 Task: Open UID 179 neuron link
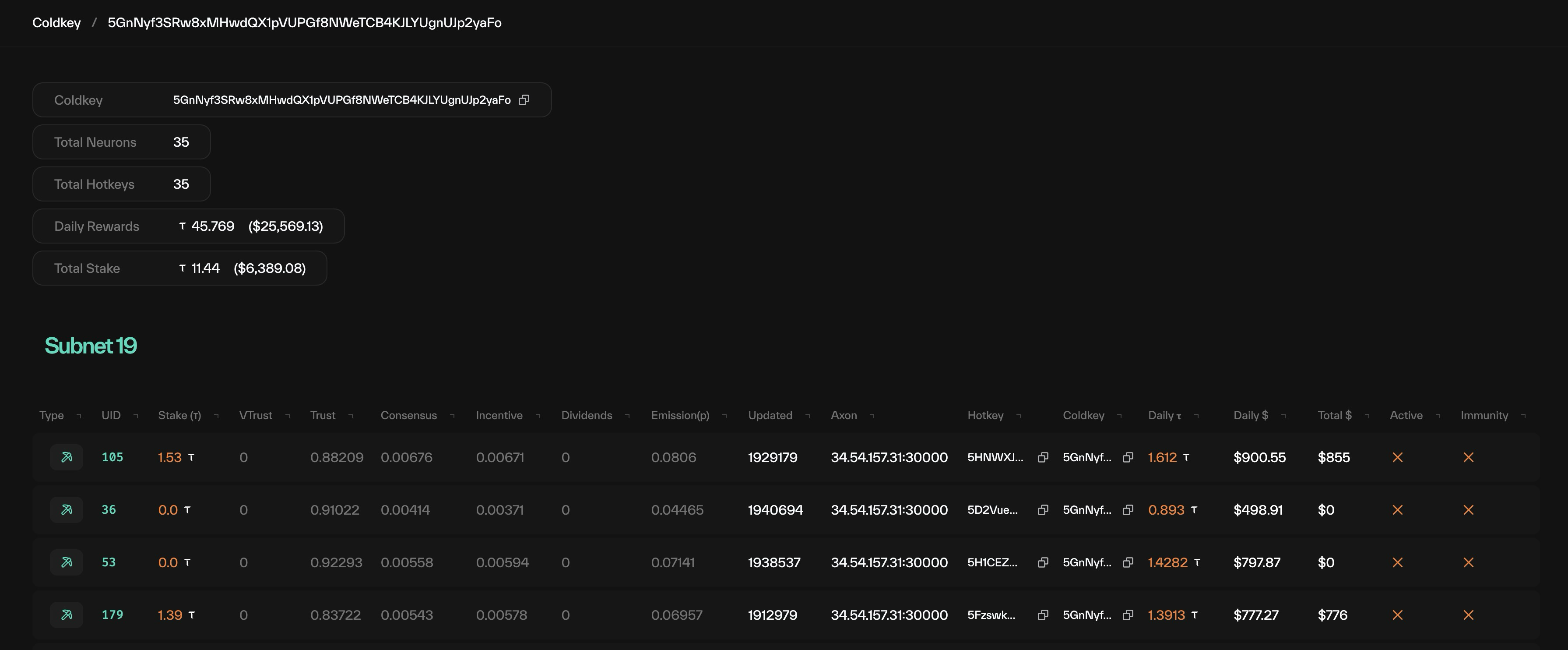pyautogui.click(x=113, y=615)
